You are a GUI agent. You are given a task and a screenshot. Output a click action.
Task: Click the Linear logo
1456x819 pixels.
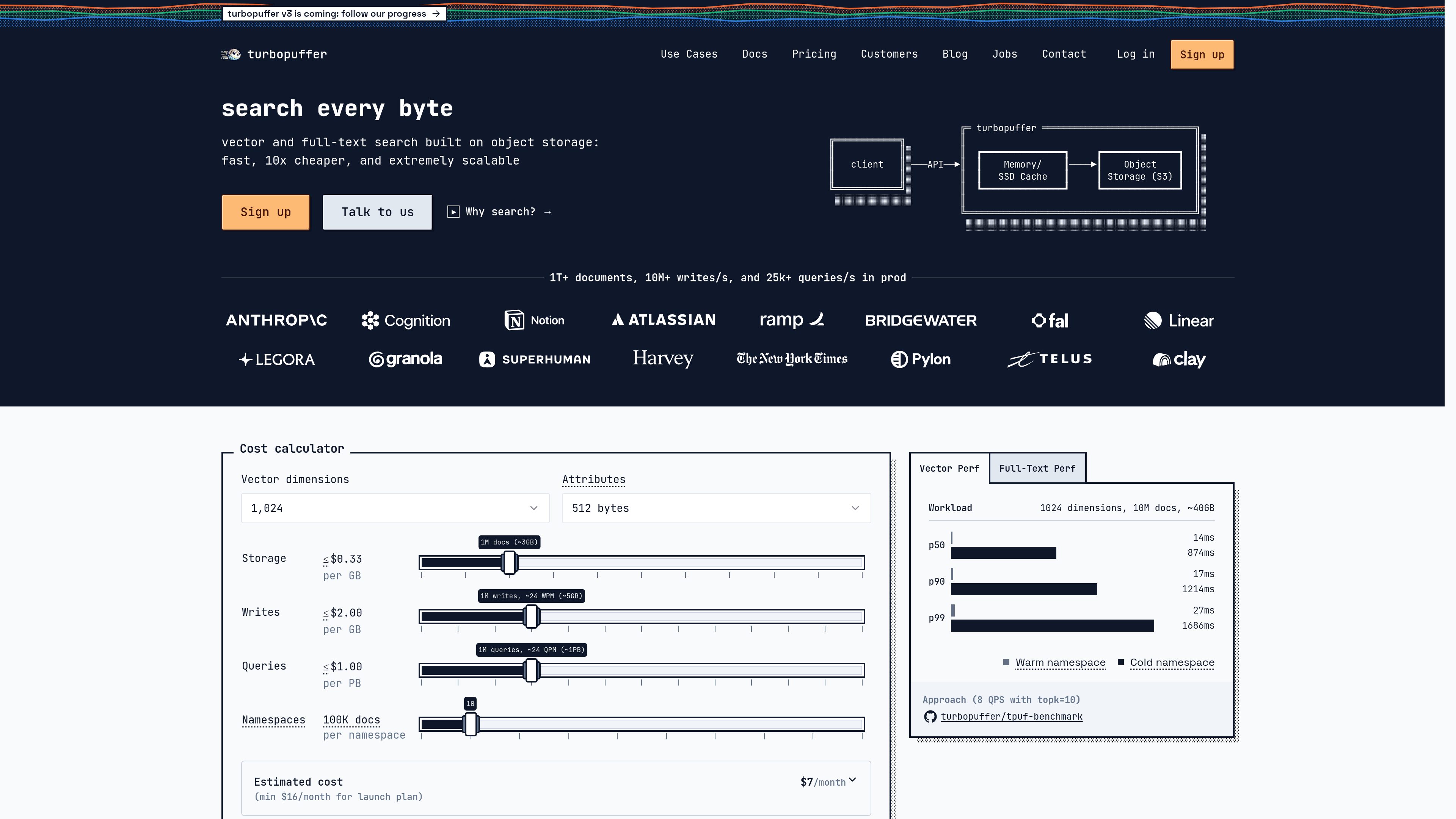coord(1178,320)
